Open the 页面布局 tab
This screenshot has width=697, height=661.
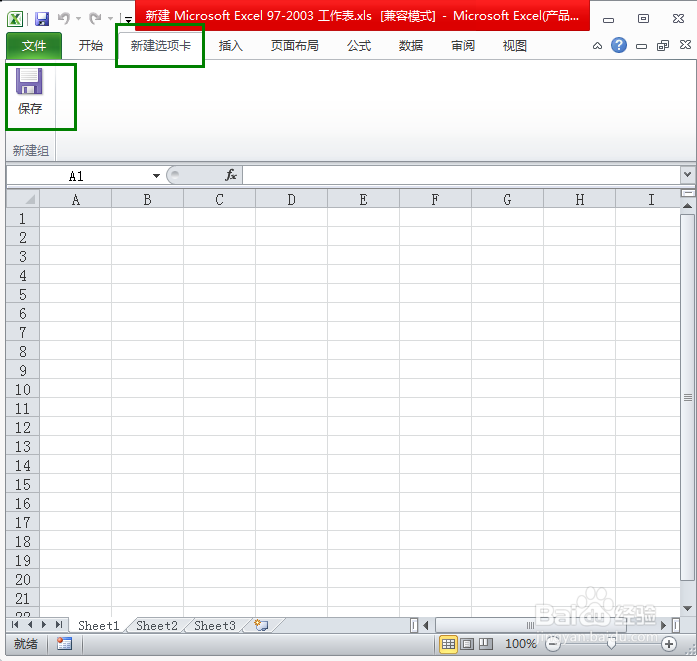pos(295,46)
